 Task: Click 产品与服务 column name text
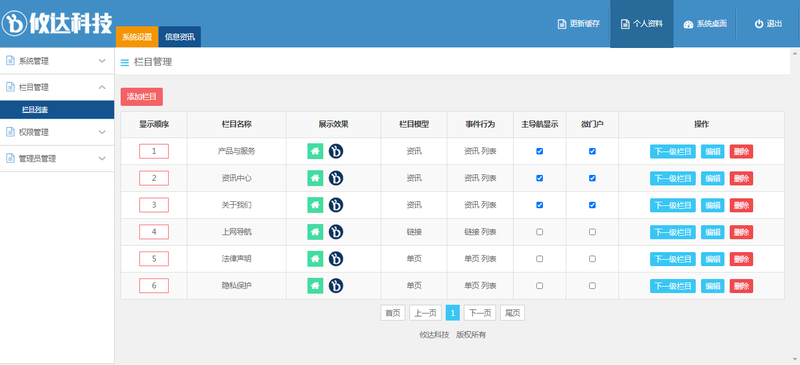pyautogui.click(x=236, y=151)
